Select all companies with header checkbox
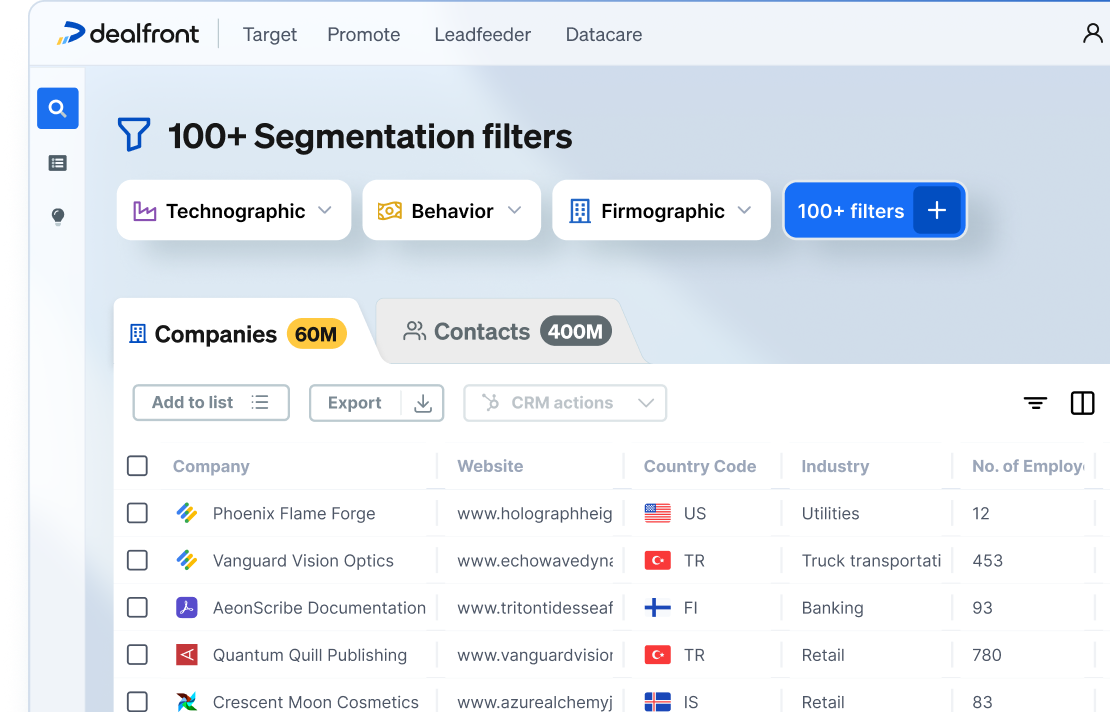The height and width of the screenshot is (712, 1110). tap(137, 466)
